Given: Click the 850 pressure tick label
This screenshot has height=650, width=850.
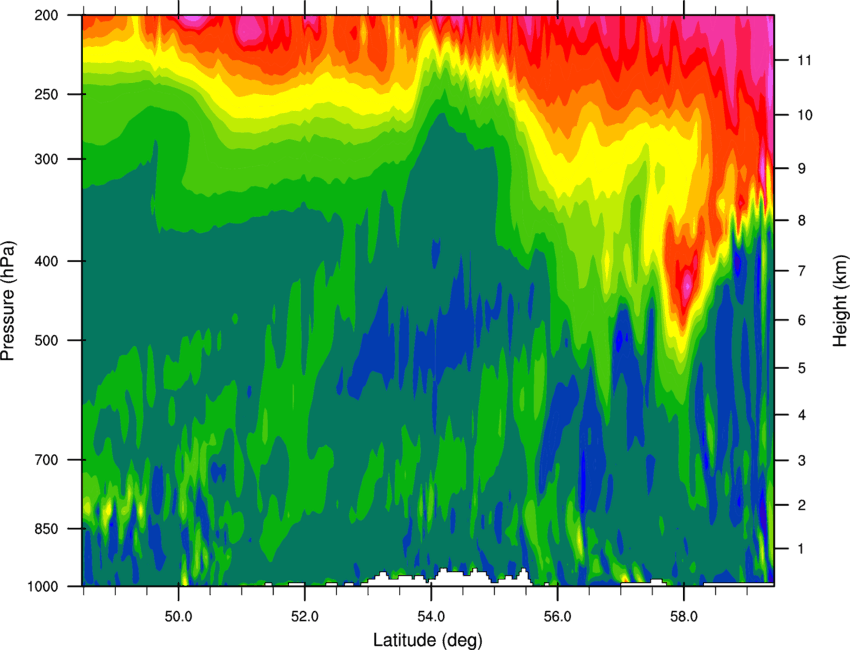Looking at the screenshot, I should [47, 529].
